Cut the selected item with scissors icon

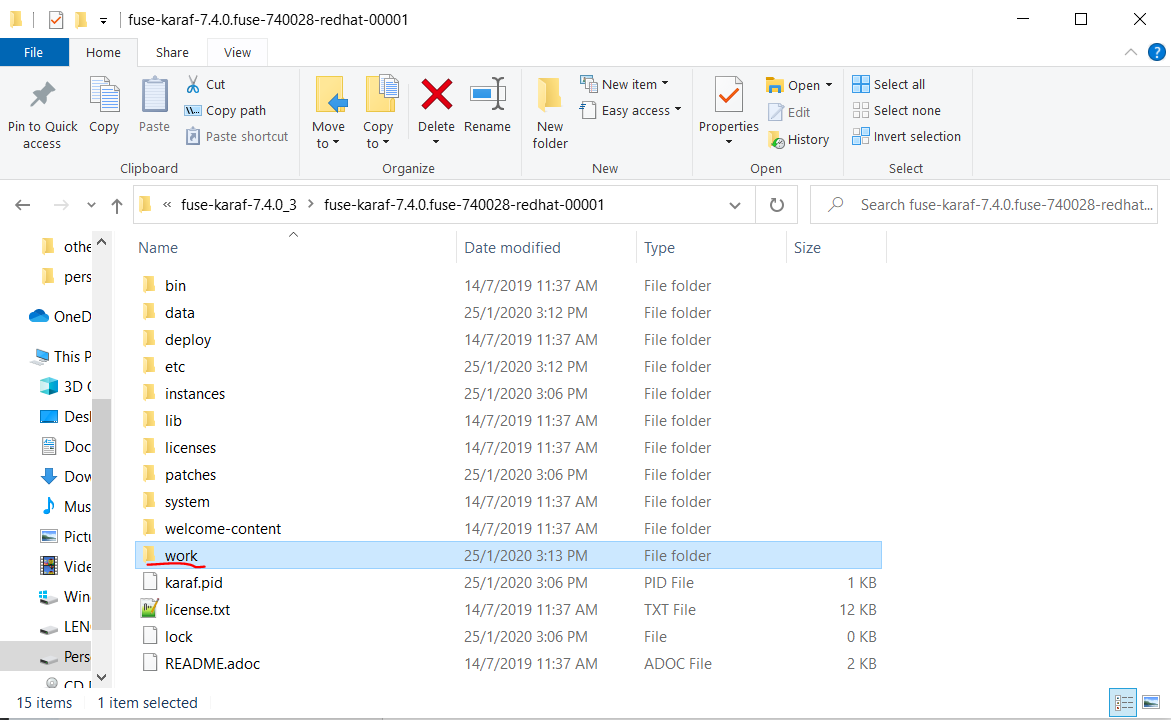205,84
